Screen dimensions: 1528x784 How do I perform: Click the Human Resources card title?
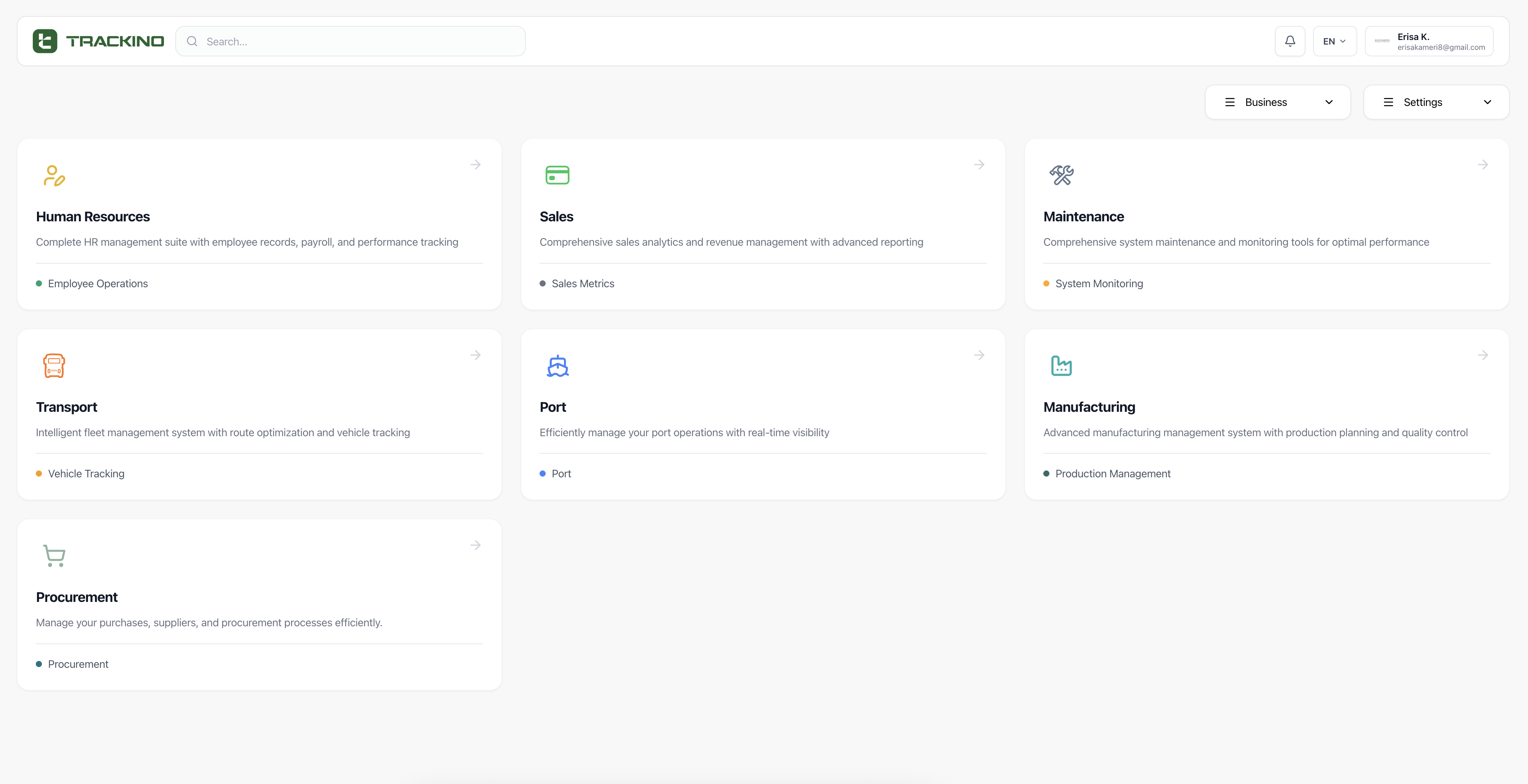coord(93,216)
